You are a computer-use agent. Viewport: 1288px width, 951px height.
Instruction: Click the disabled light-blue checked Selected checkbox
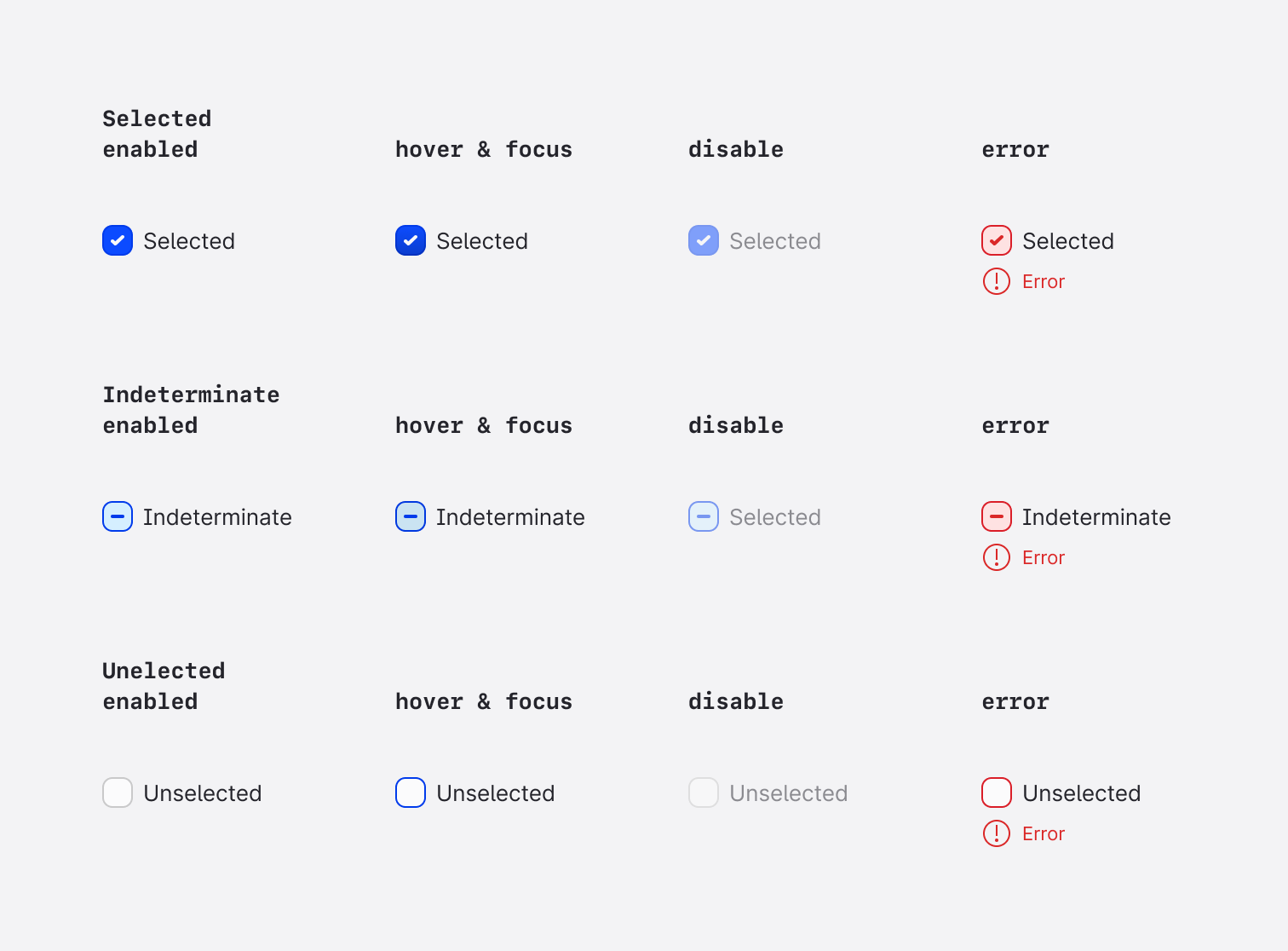pos(704,240)
